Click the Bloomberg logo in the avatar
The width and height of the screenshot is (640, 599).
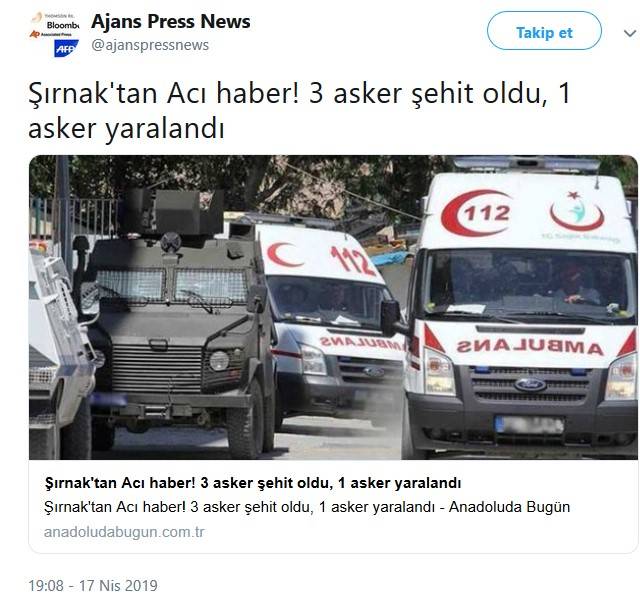(x=63, y=25)
